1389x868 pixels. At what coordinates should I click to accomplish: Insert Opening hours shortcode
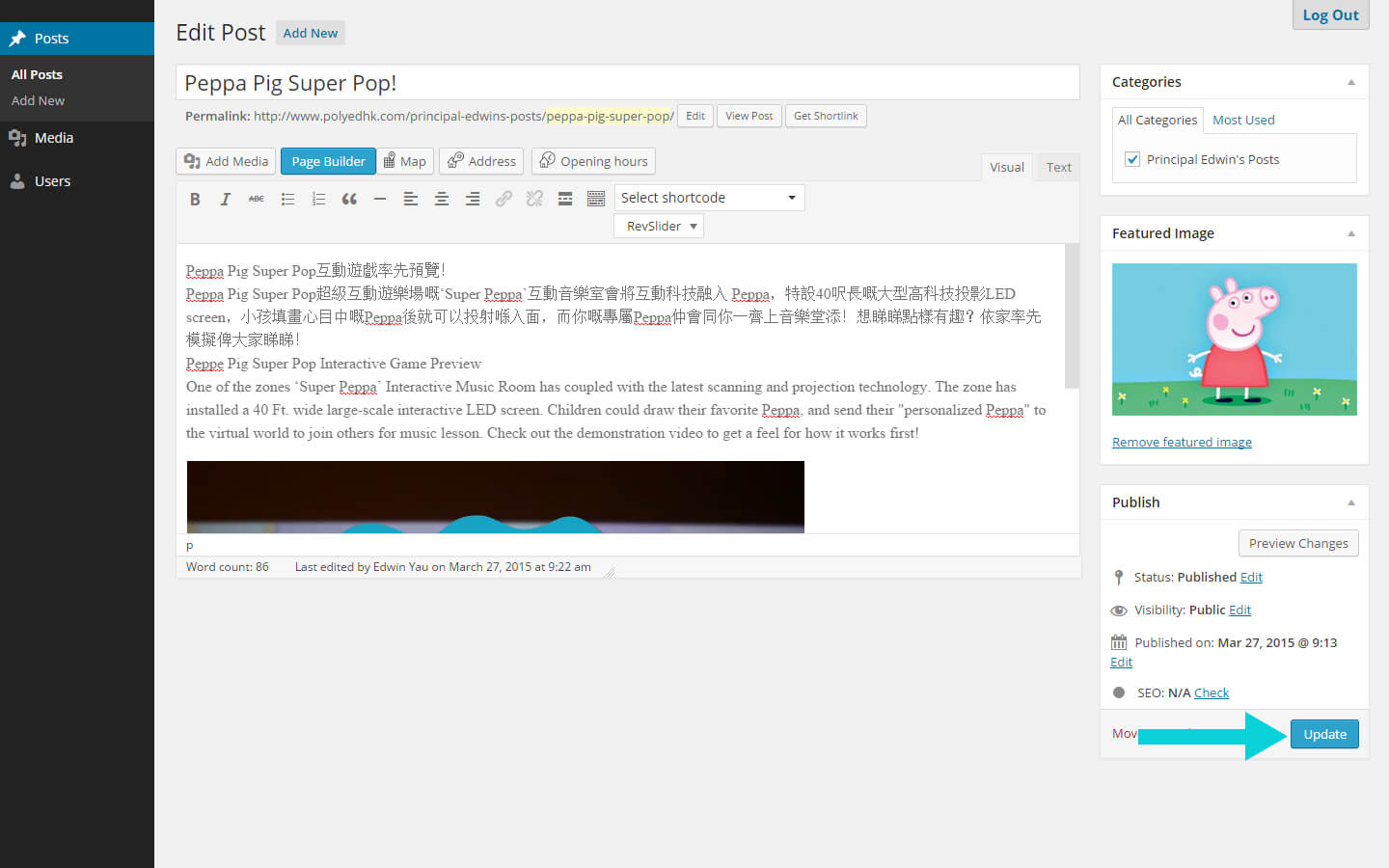click(593, 161)
